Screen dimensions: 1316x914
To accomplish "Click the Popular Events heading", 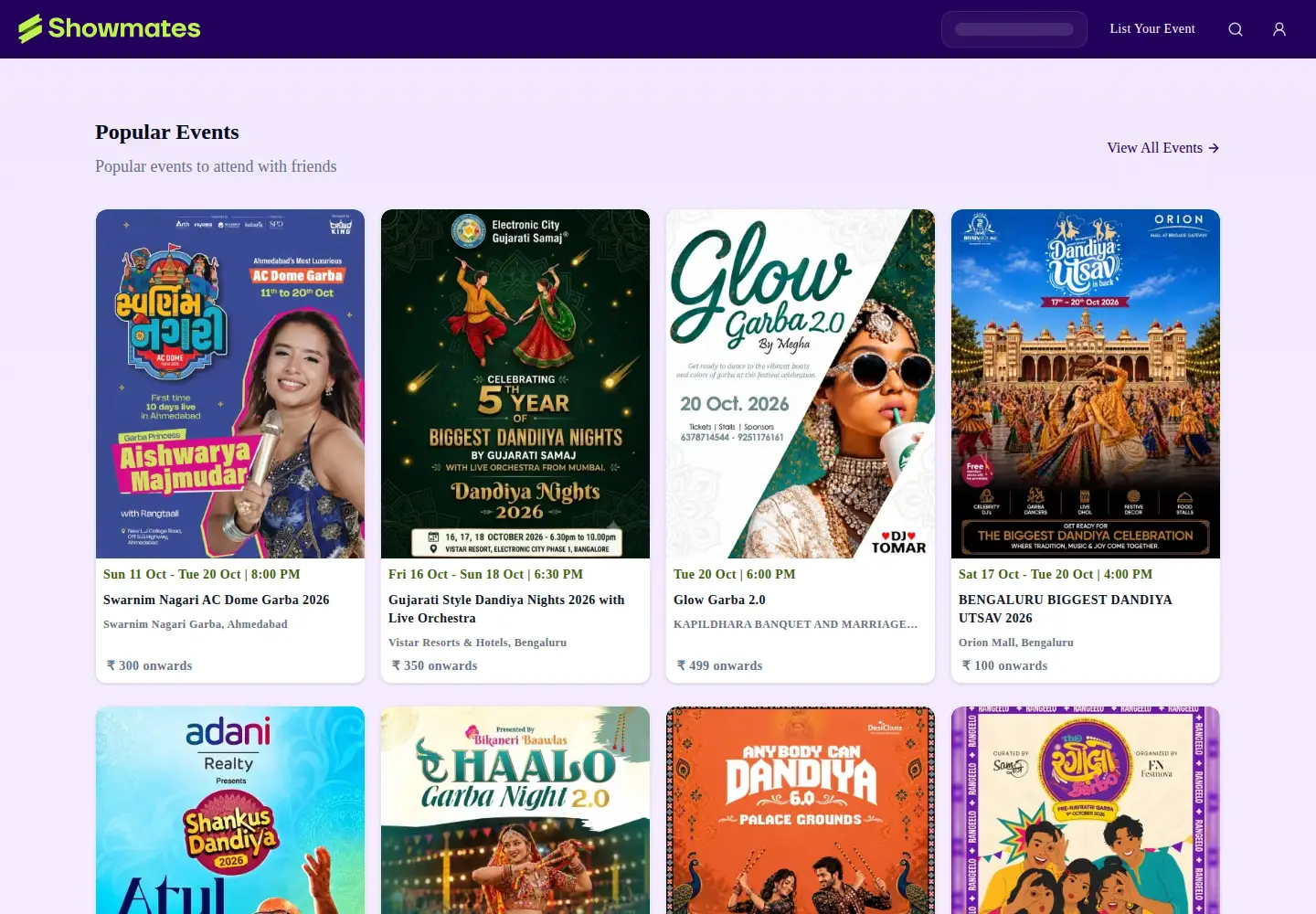I will 167,132.
